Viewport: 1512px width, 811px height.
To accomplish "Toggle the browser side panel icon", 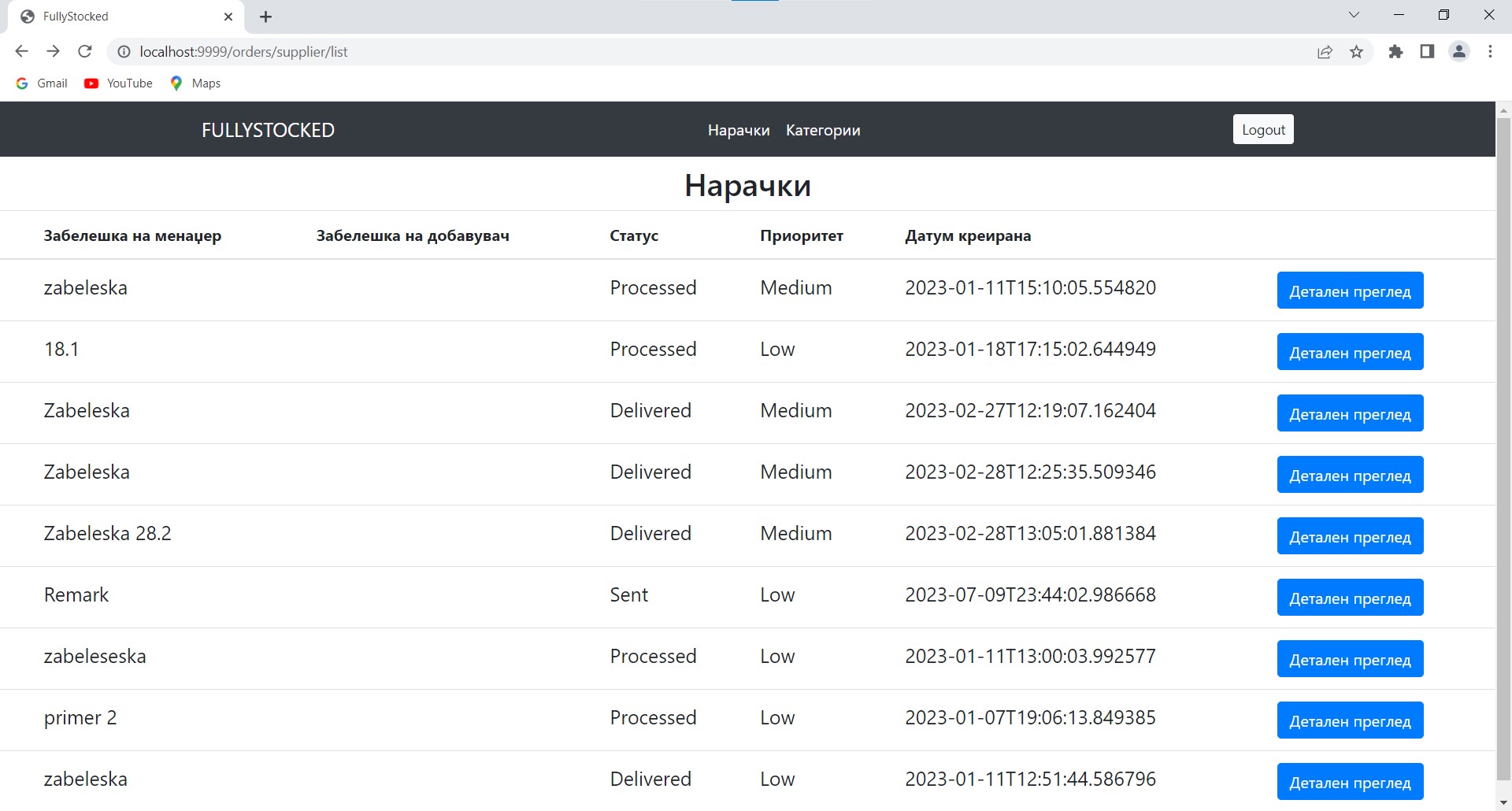I will coord(1427,52).
